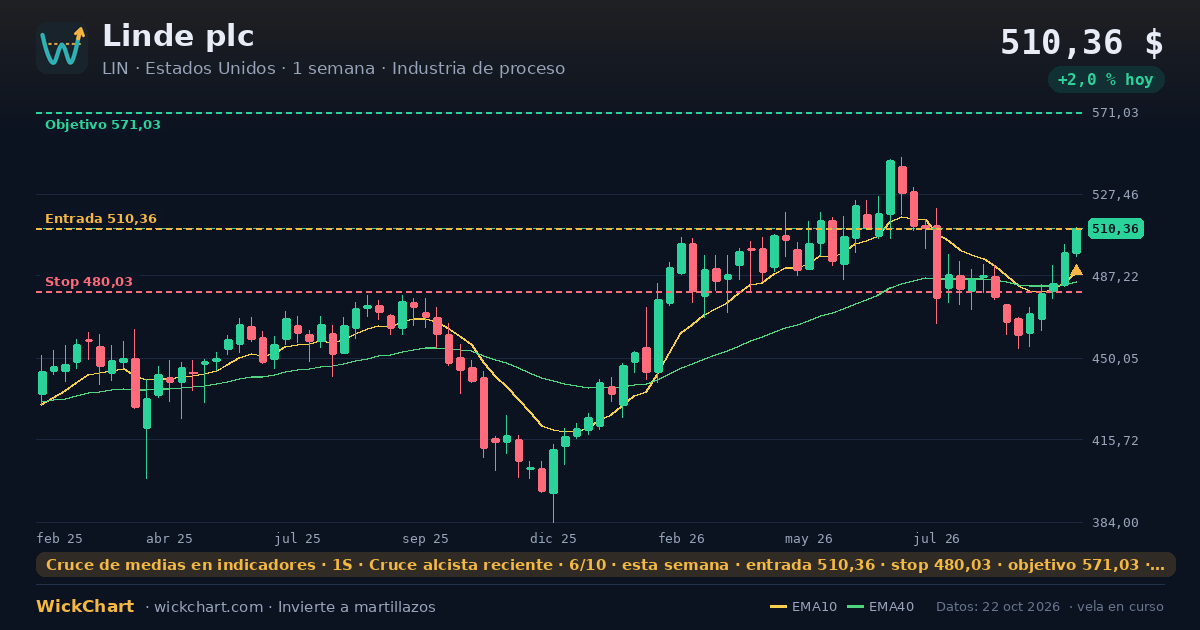Click the WickChart logo icon
Viewport: 1200px width, 630px height.
coord(62,48)
